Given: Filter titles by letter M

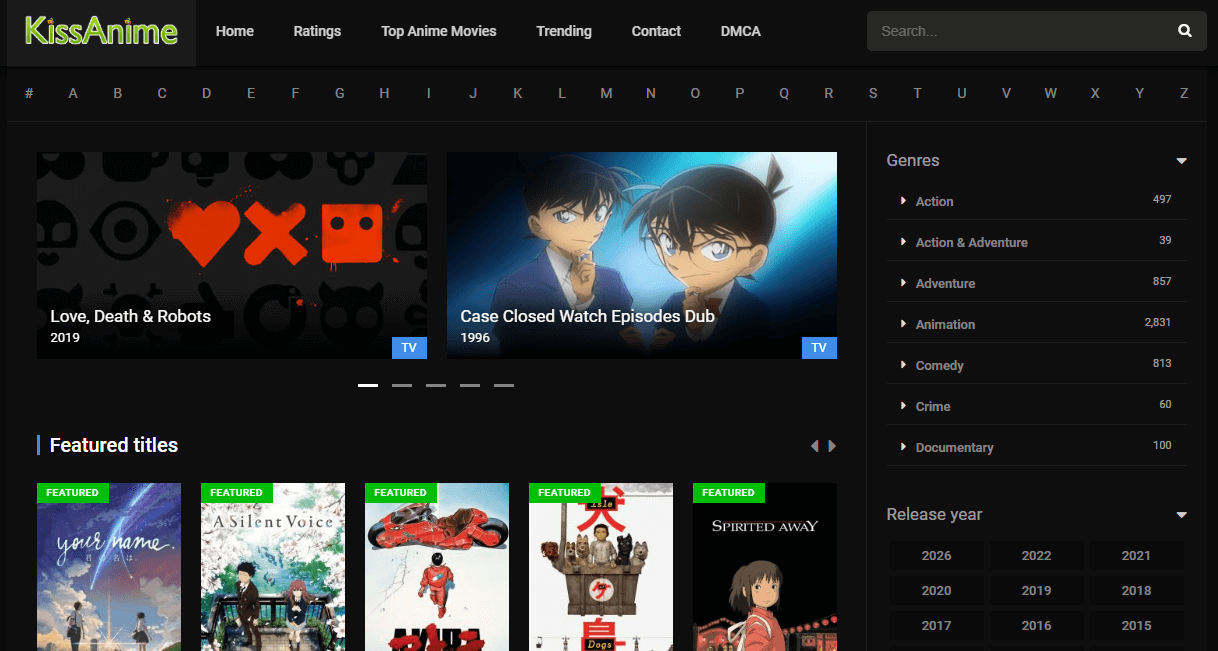Looking at the screenshot, I should (x=606, y=93).
